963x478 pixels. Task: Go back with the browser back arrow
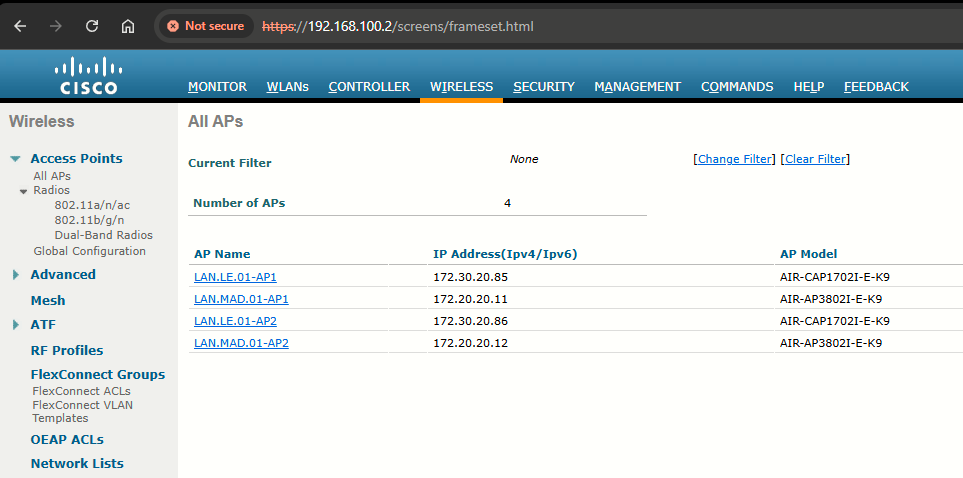point(20,26)
